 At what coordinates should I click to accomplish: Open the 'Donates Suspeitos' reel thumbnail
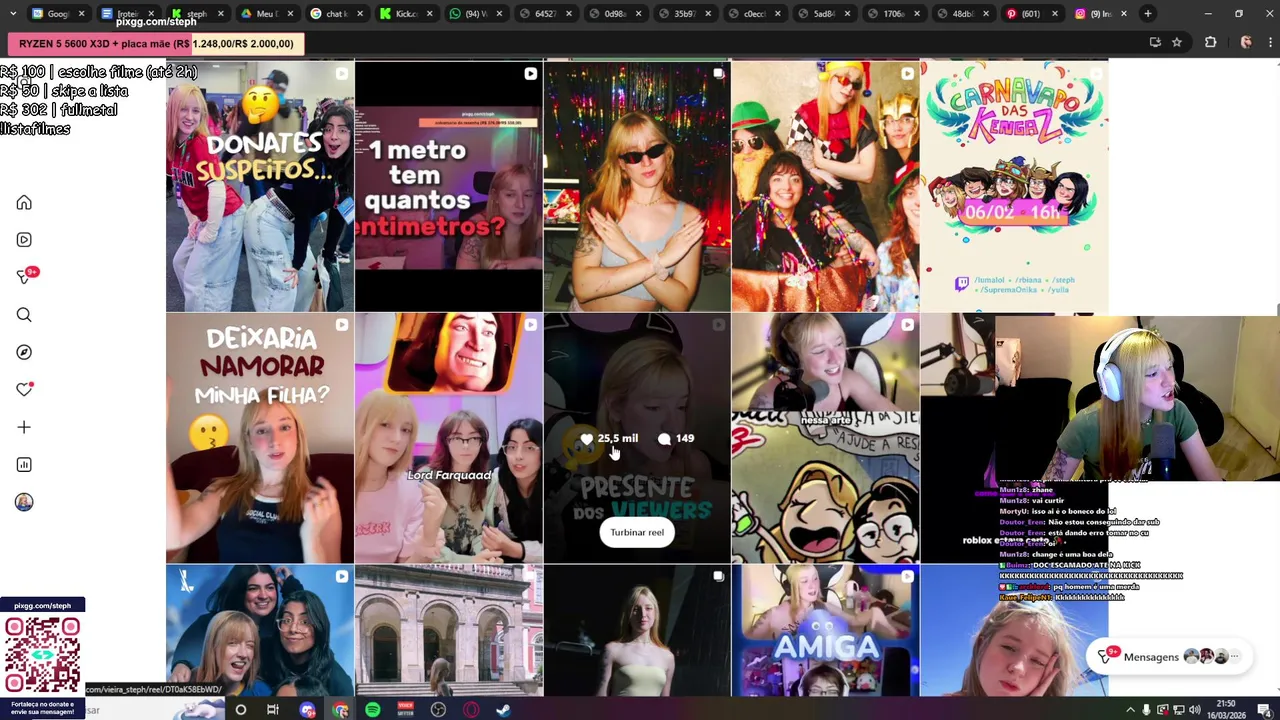tap(260, 186)
